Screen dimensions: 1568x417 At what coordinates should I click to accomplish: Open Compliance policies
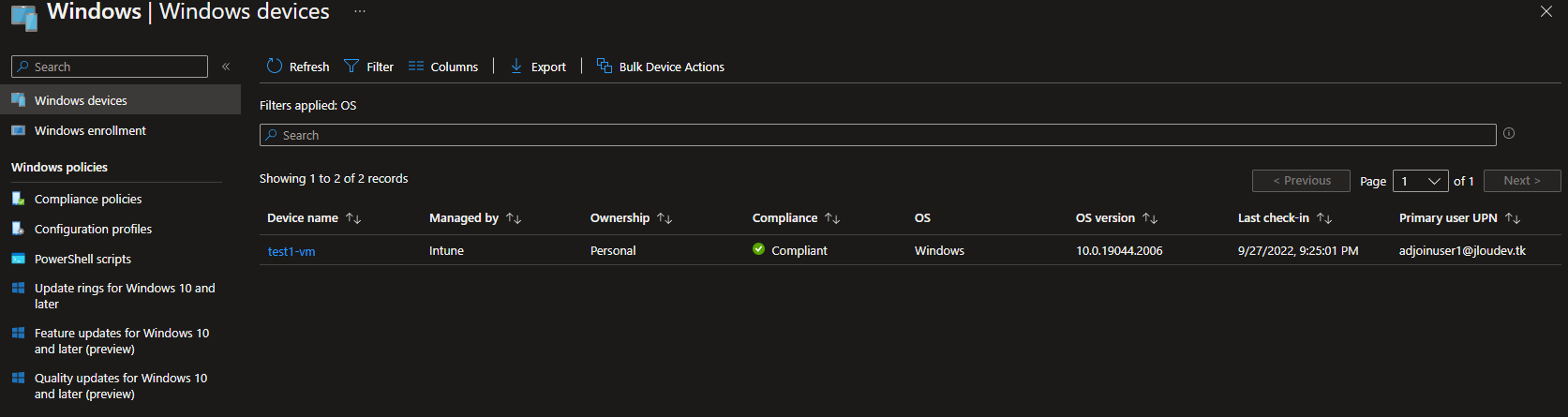[x=88, y=199]
